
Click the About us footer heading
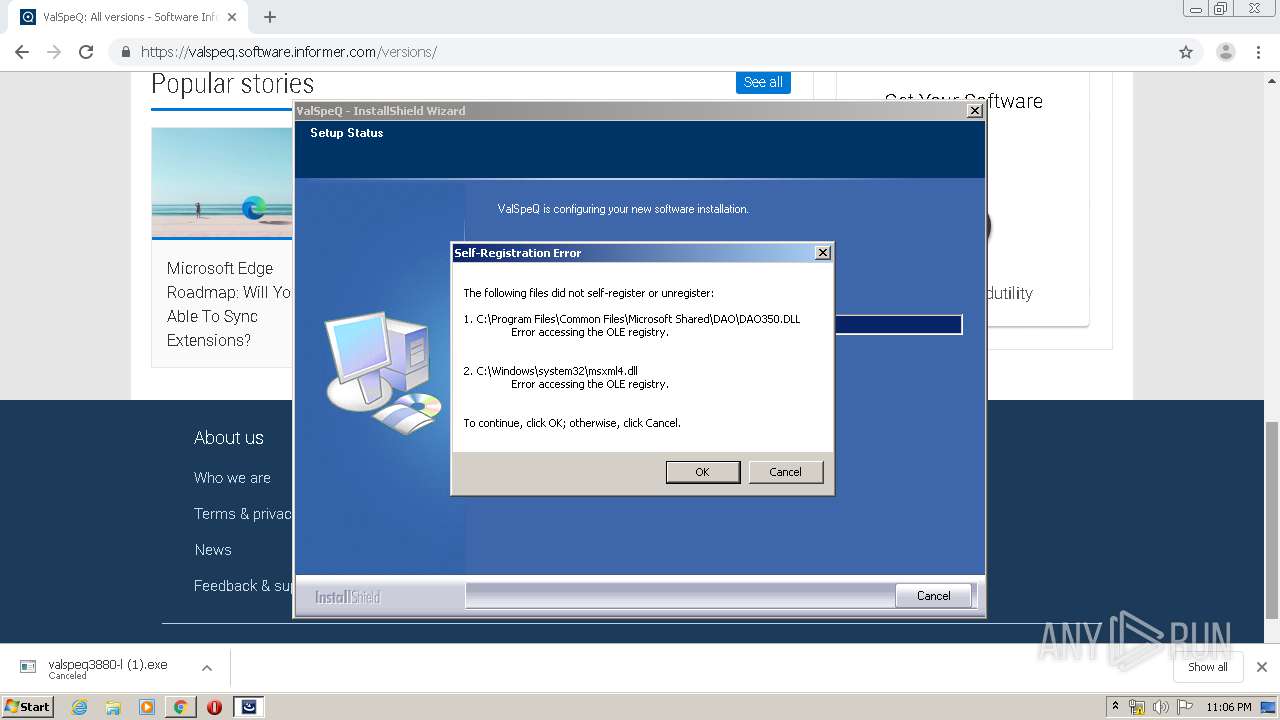(x=229, y=438)
